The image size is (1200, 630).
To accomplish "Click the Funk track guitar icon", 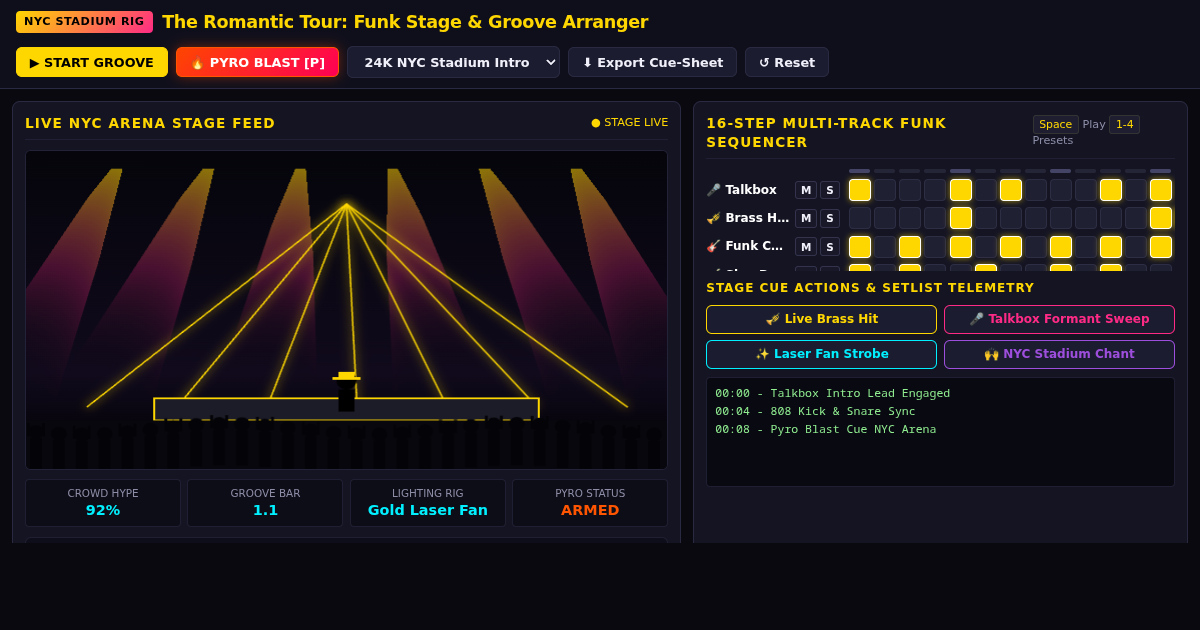I will tap(713, 246).
